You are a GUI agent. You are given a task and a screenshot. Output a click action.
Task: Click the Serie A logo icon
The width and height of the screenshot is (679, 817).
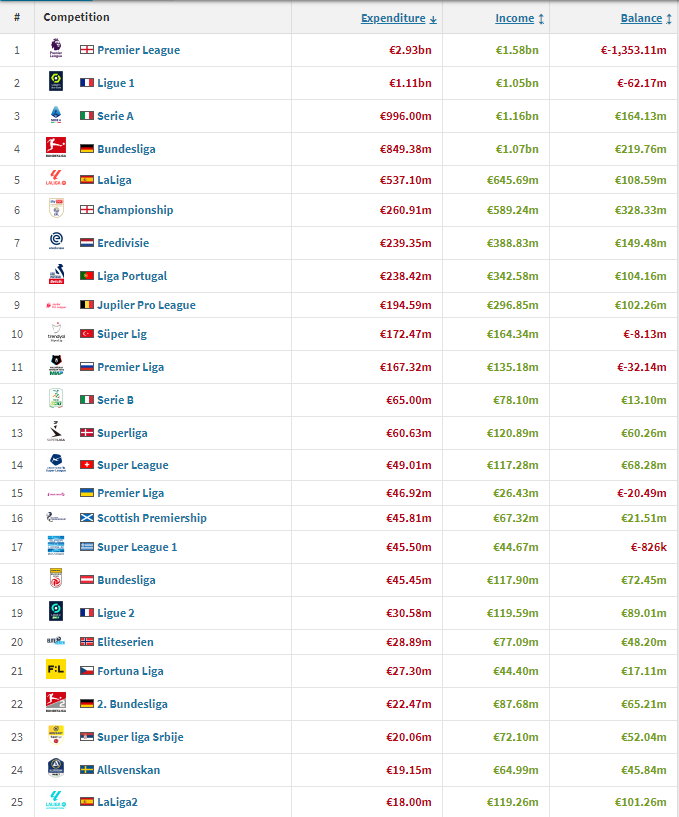56,115
